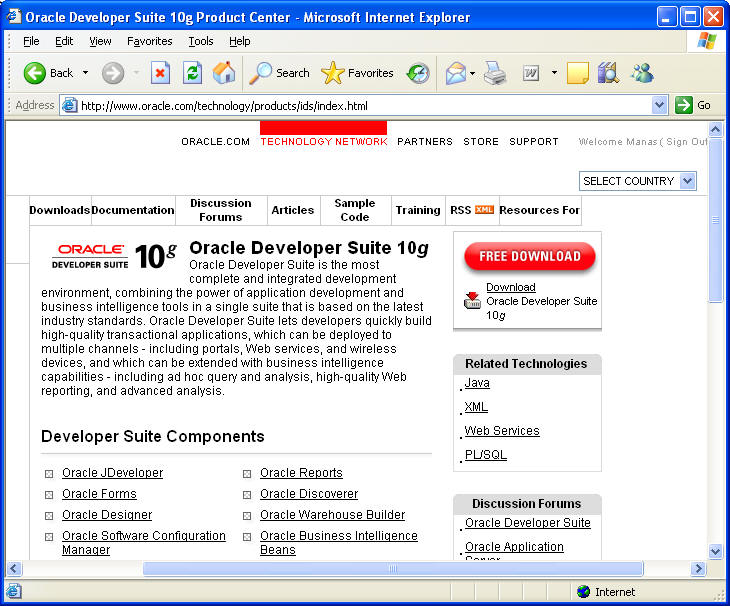
Task: Open the Java related technology link
Action: coord(477,383)
